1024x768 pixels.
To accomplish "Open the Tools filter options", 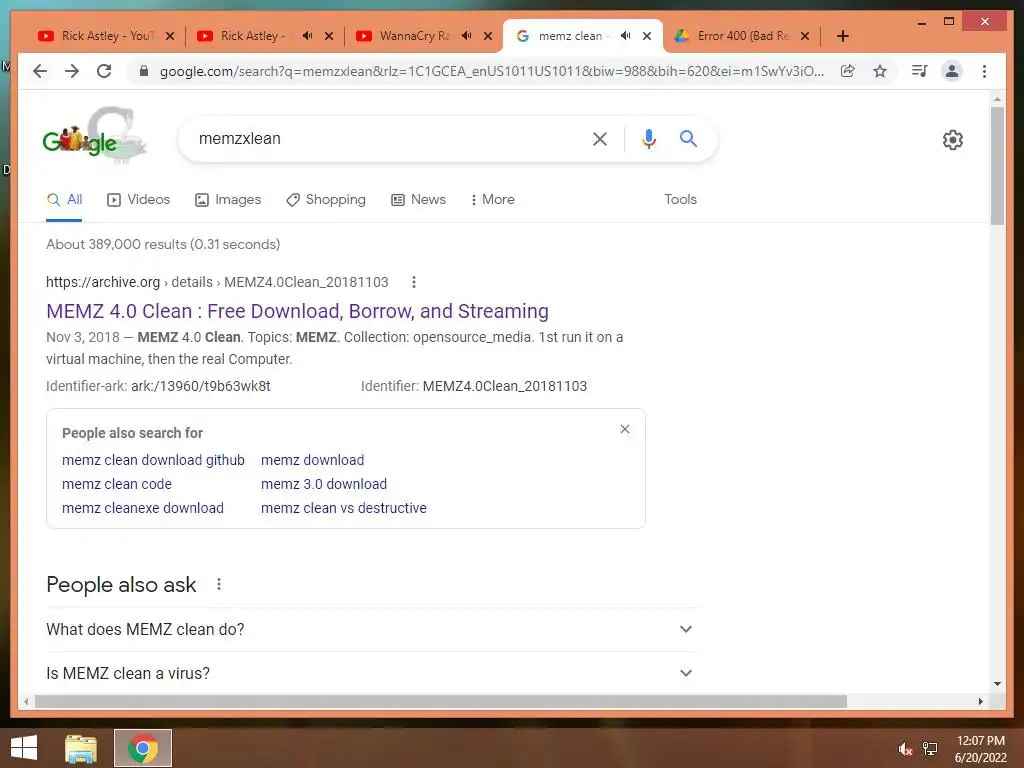I will coord(680,199).
